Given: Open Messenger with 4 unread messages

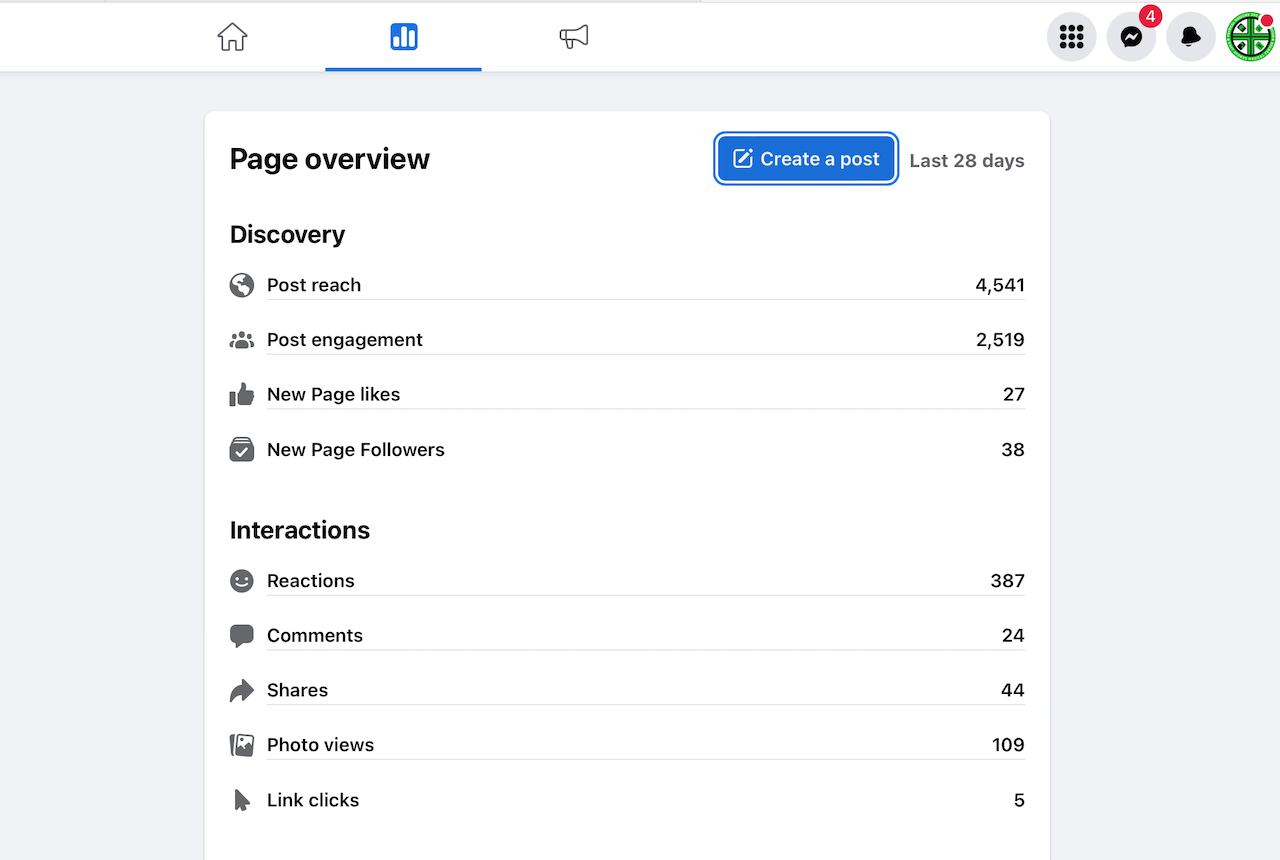Looking at the screenshot, I should [x=1131, y=37].
